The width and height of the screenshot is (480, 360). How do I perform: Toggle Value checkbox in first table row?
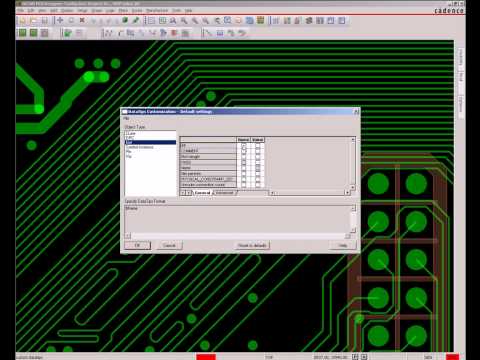258,146
